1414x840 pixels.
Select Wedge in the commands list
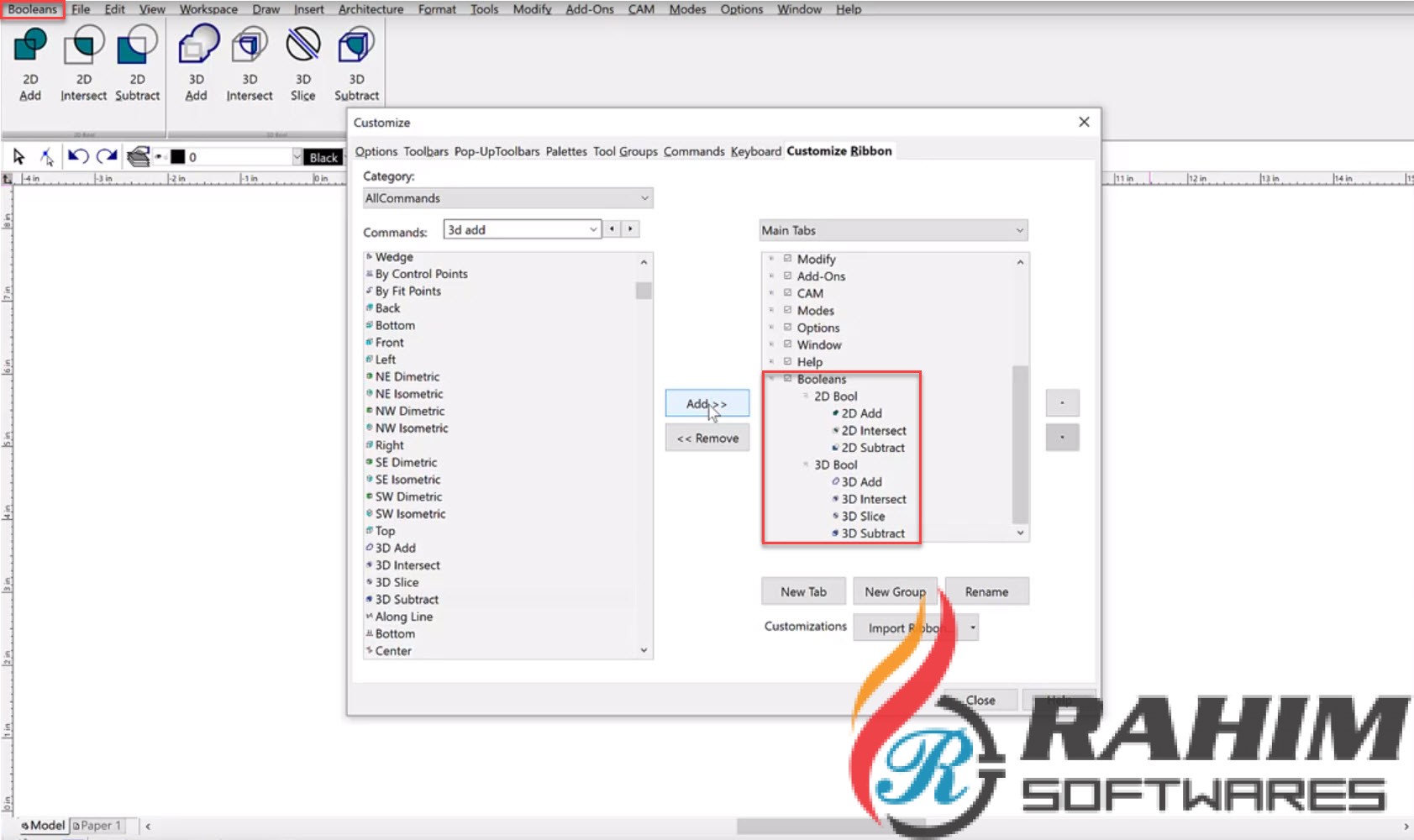pyautogui.click(x=394, y=257)
